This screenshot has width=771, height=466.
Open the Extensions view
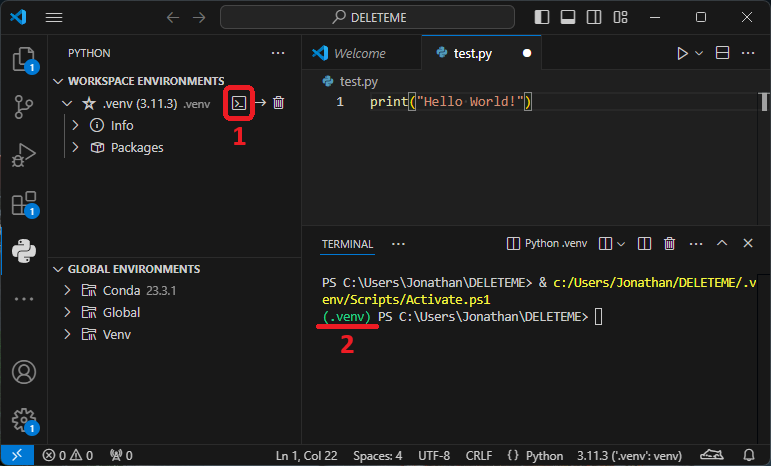[x=22, y=204]
